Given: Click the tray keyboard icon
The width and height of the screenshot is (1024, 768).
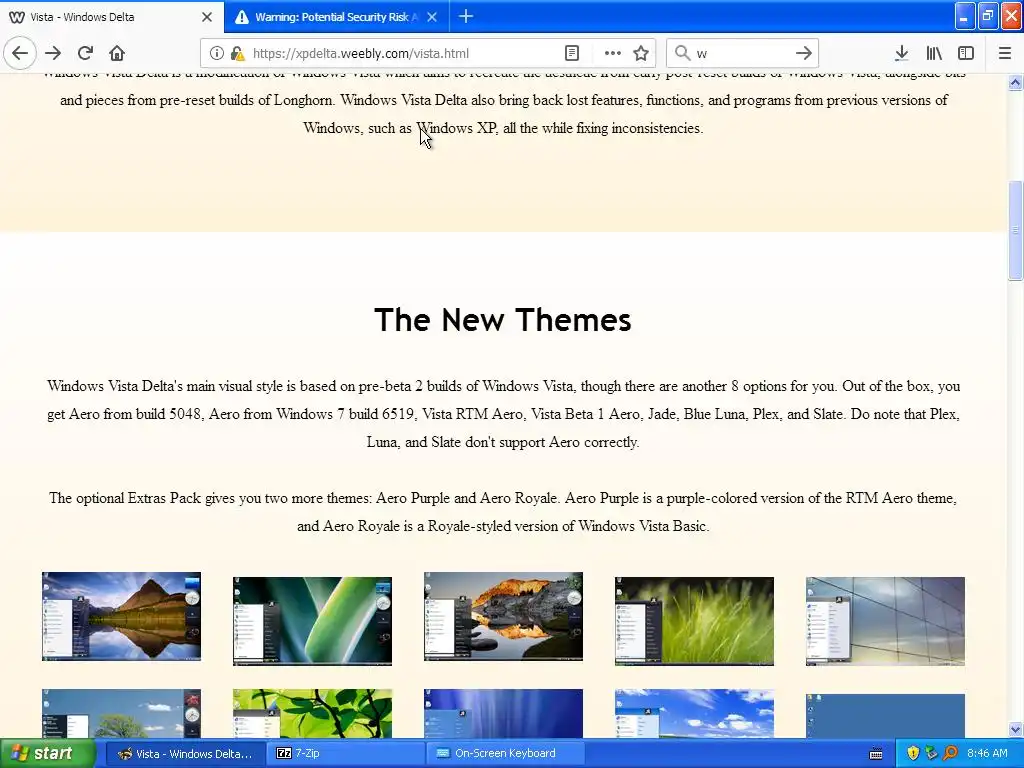Looking at the screenshot, I should click(x=876, y=754).
